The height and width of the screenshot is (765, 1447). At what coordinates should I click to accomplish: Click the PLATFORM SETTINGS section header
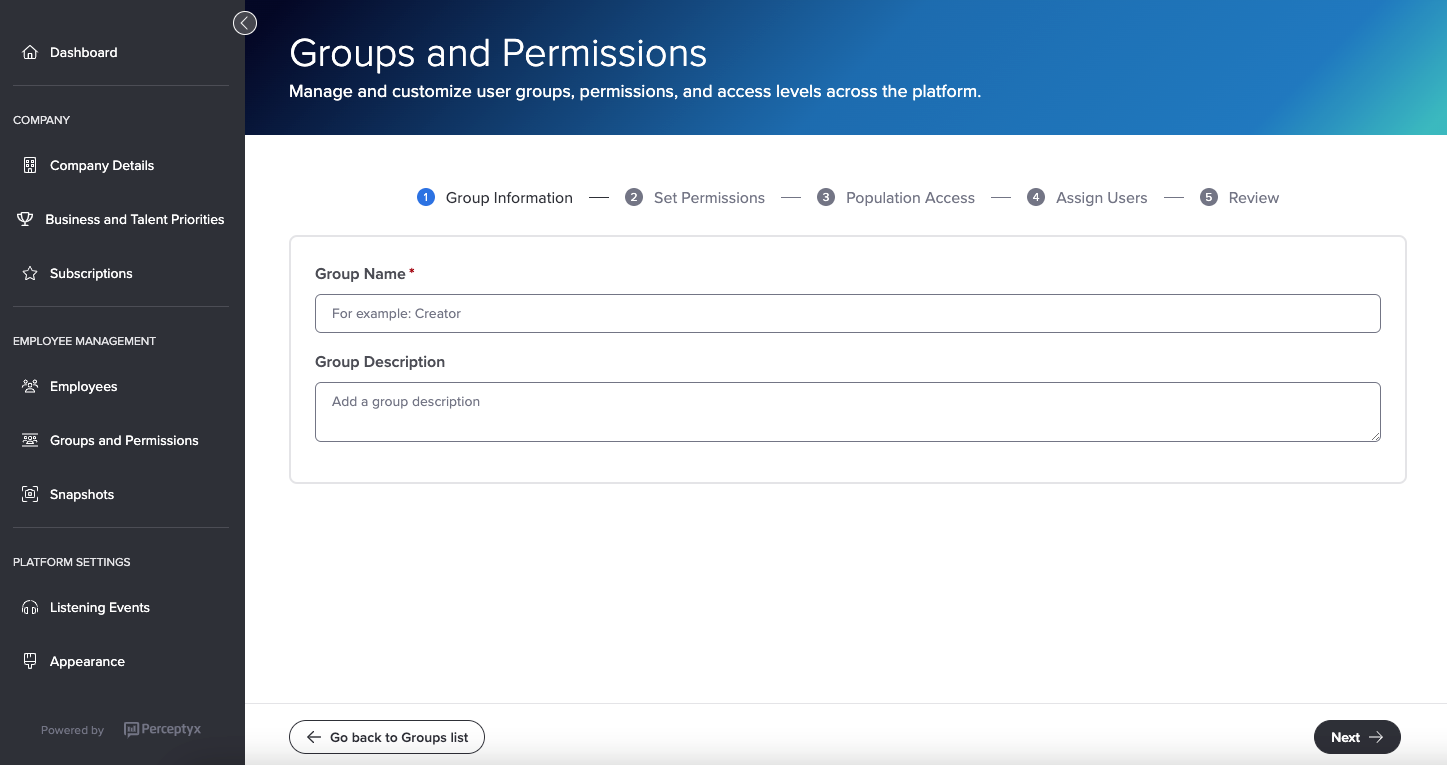[71, 562]
